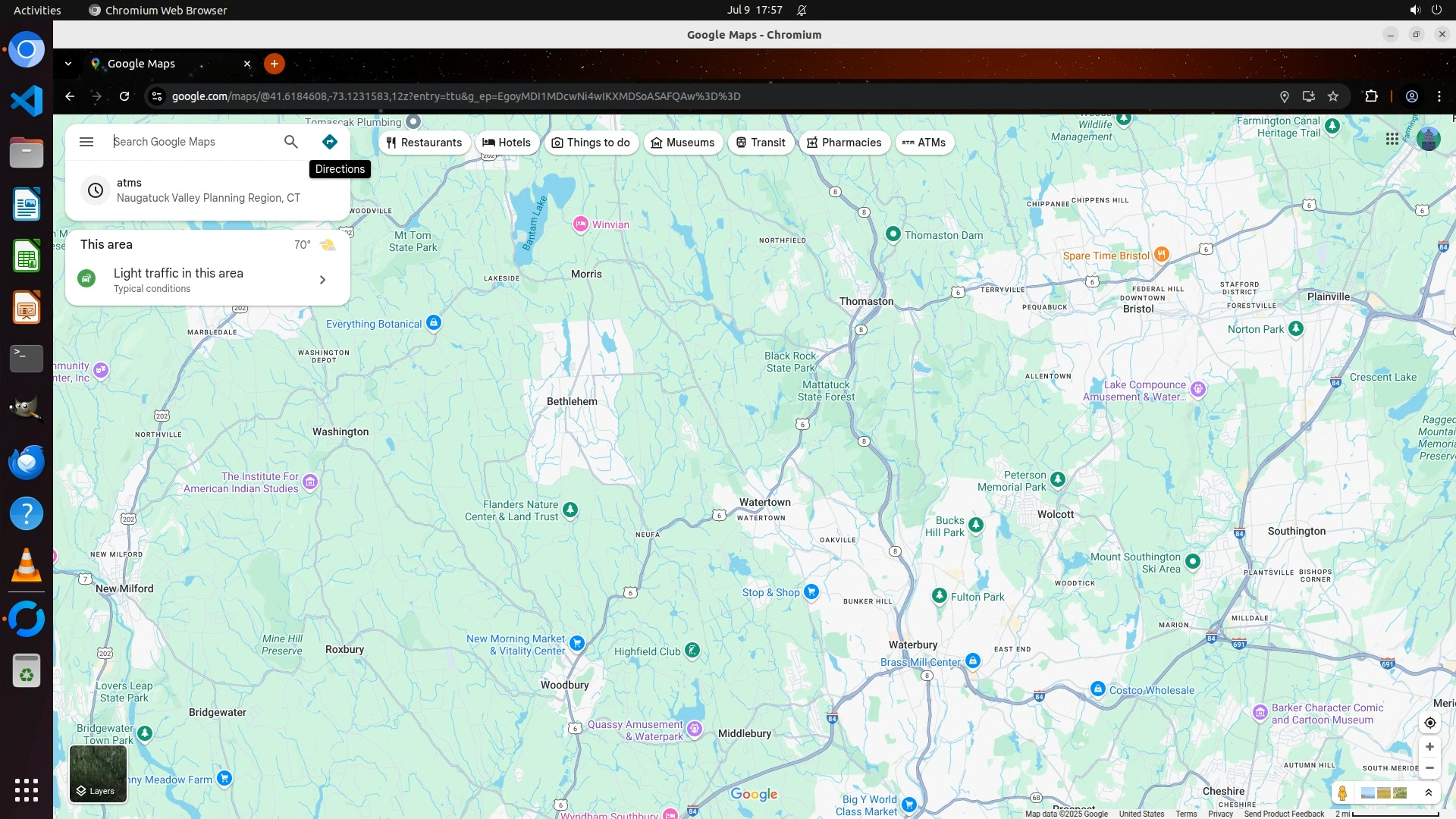This screenshot has height=819, width=1456.
Task: Click the Street View pegman icon
Action: 1342,793
